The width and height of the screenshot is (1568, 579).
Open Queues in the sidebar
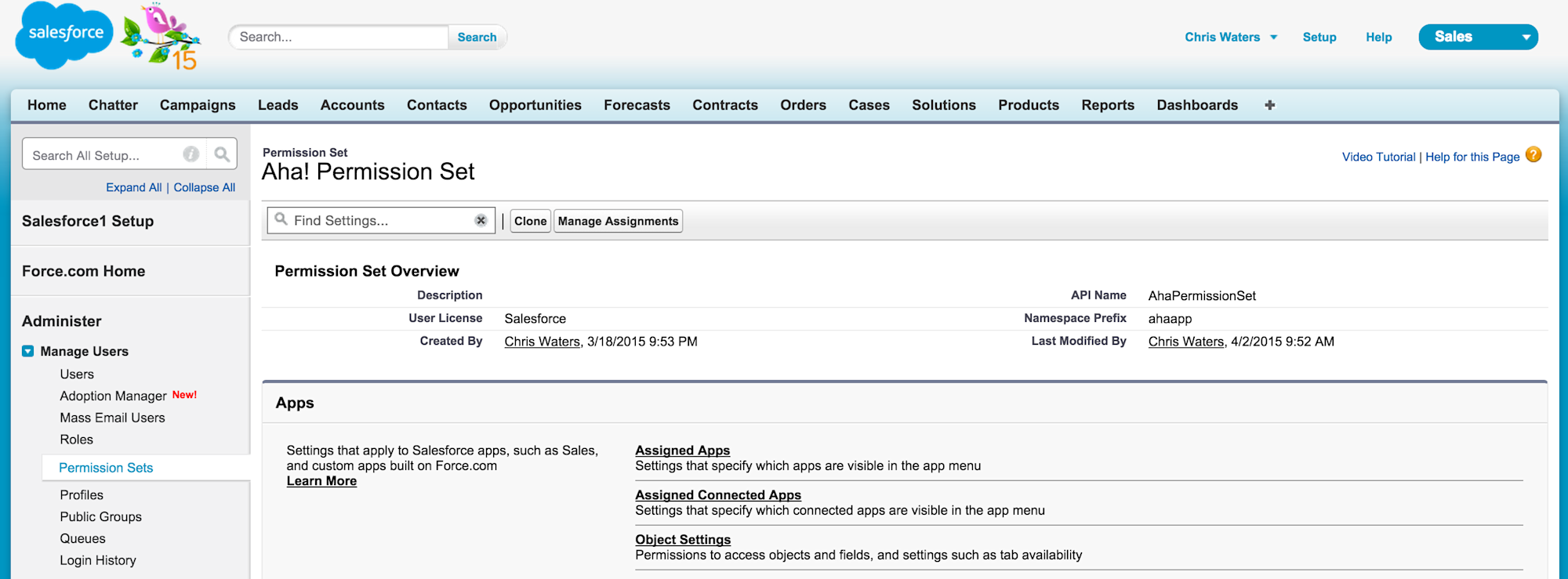tap(82, 539)
